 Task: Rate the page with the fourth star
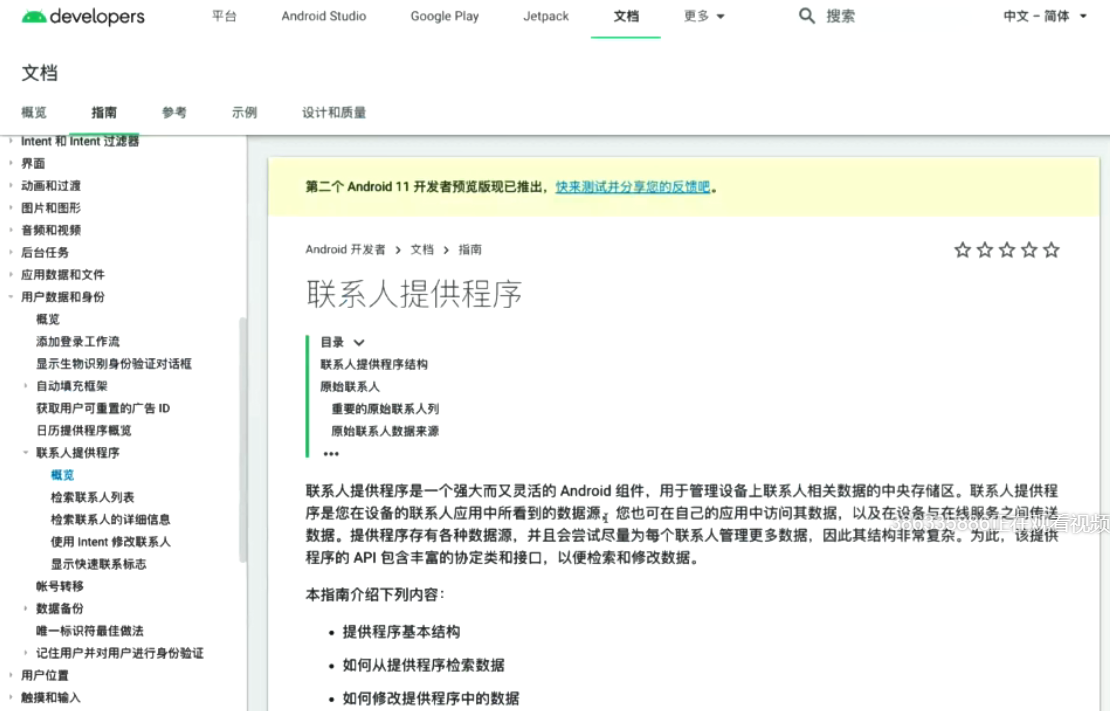(1029, 249)
